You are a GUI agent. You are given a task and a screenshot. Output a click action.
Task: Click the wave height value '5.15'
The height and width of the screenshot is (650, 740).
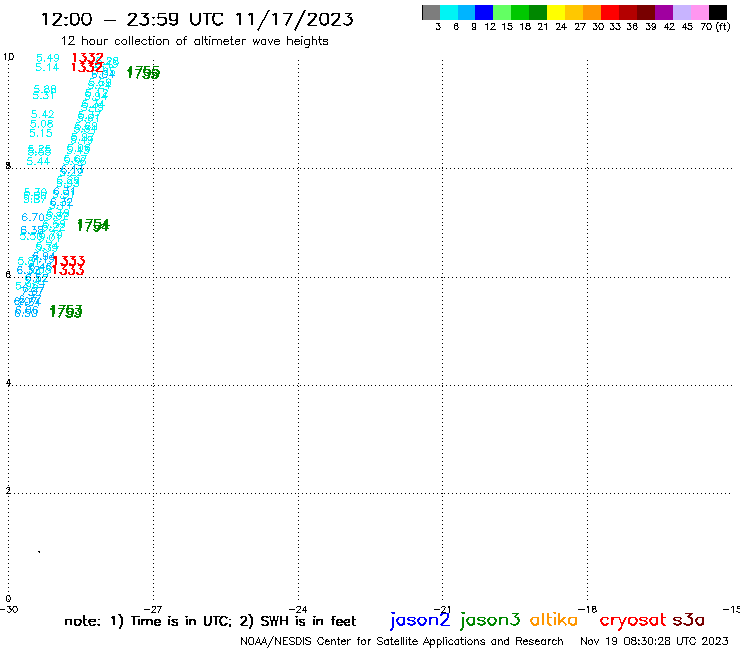41,133
